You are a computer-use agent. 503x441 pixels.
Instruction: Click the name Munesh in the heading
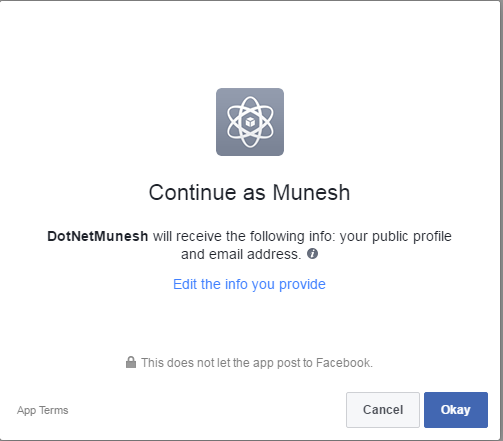click(311, 193)
